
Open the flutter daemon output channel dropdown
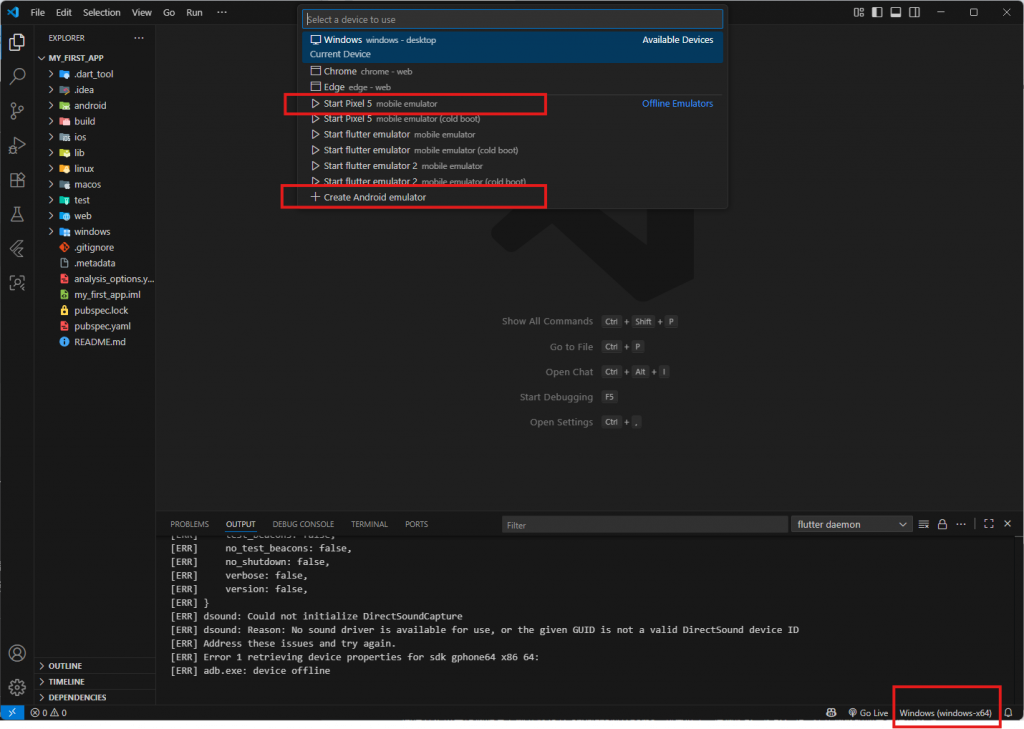pos(851,525)
